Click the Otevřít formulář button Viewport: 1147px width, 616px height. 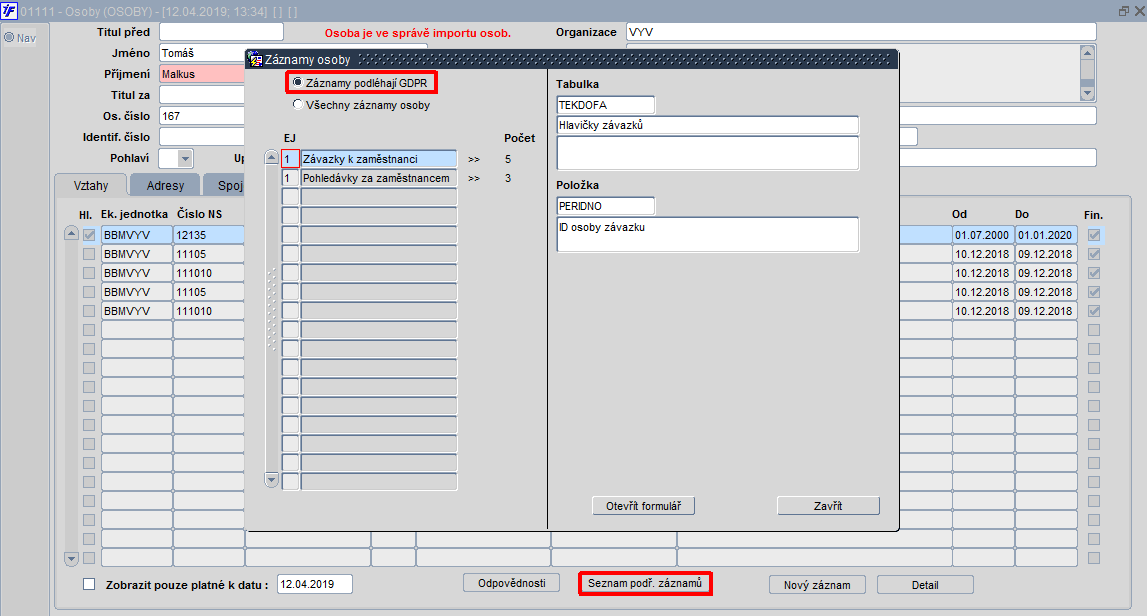[x=643, y=506]
